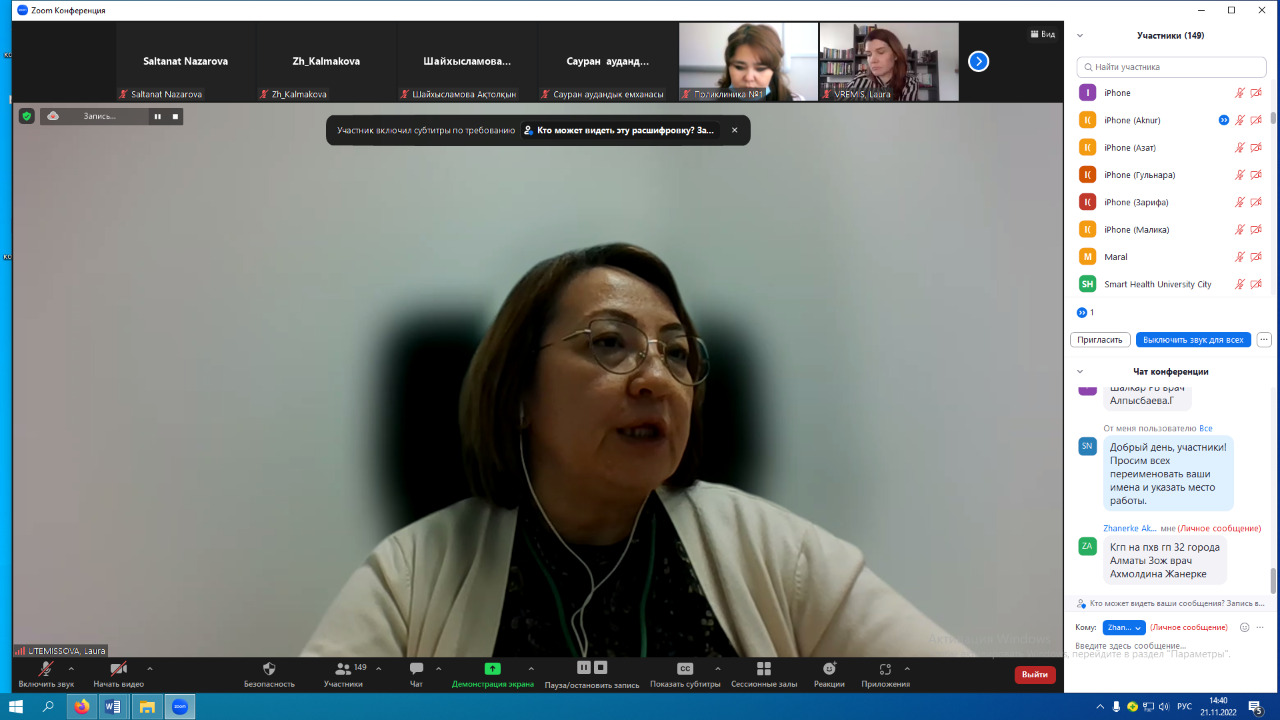Expand the audio options arrow beside Включить звук
The height and width of the screenshot is (720, 1280).
click(x=71, y=669)
